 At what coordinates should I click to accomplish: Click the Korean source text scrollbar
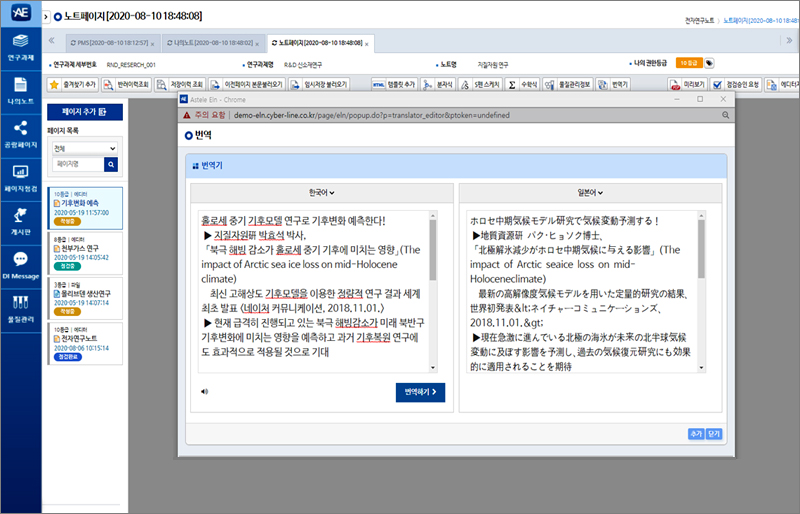tap(432, 250)
